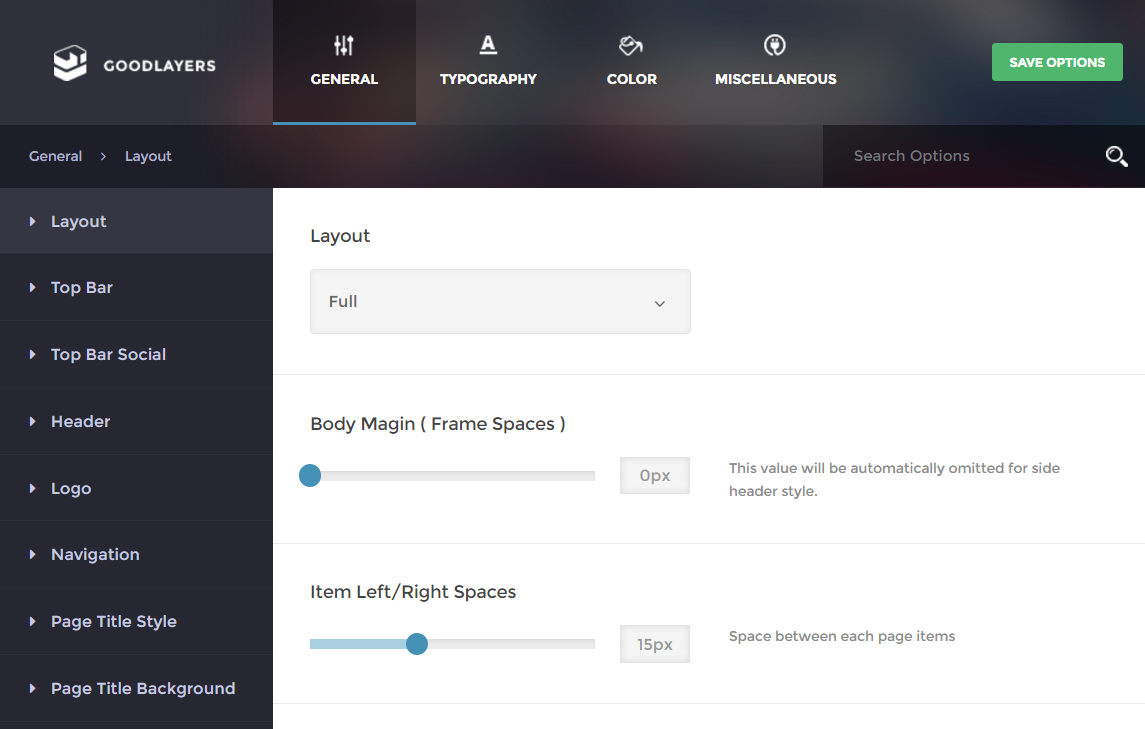Expand the Top Bar sidebar section
This screenshot has width=1145, height=729.
(82, 288)
